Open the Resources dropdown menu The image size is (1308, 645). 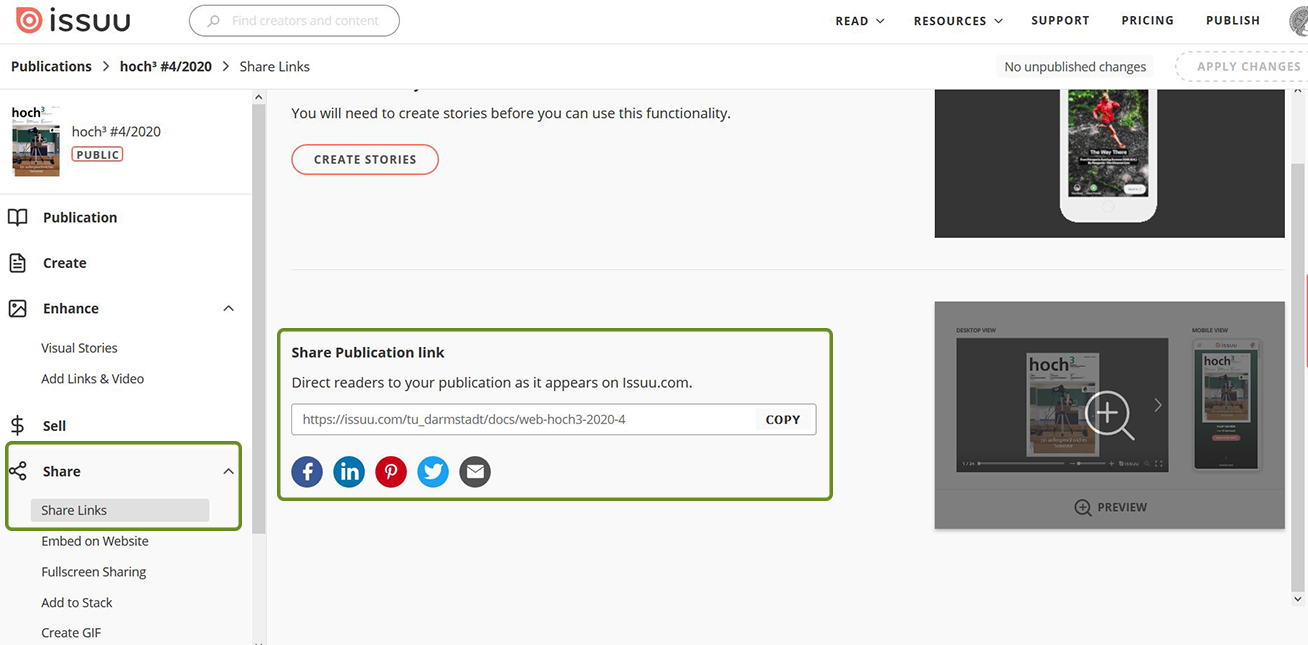coord(957,21)
